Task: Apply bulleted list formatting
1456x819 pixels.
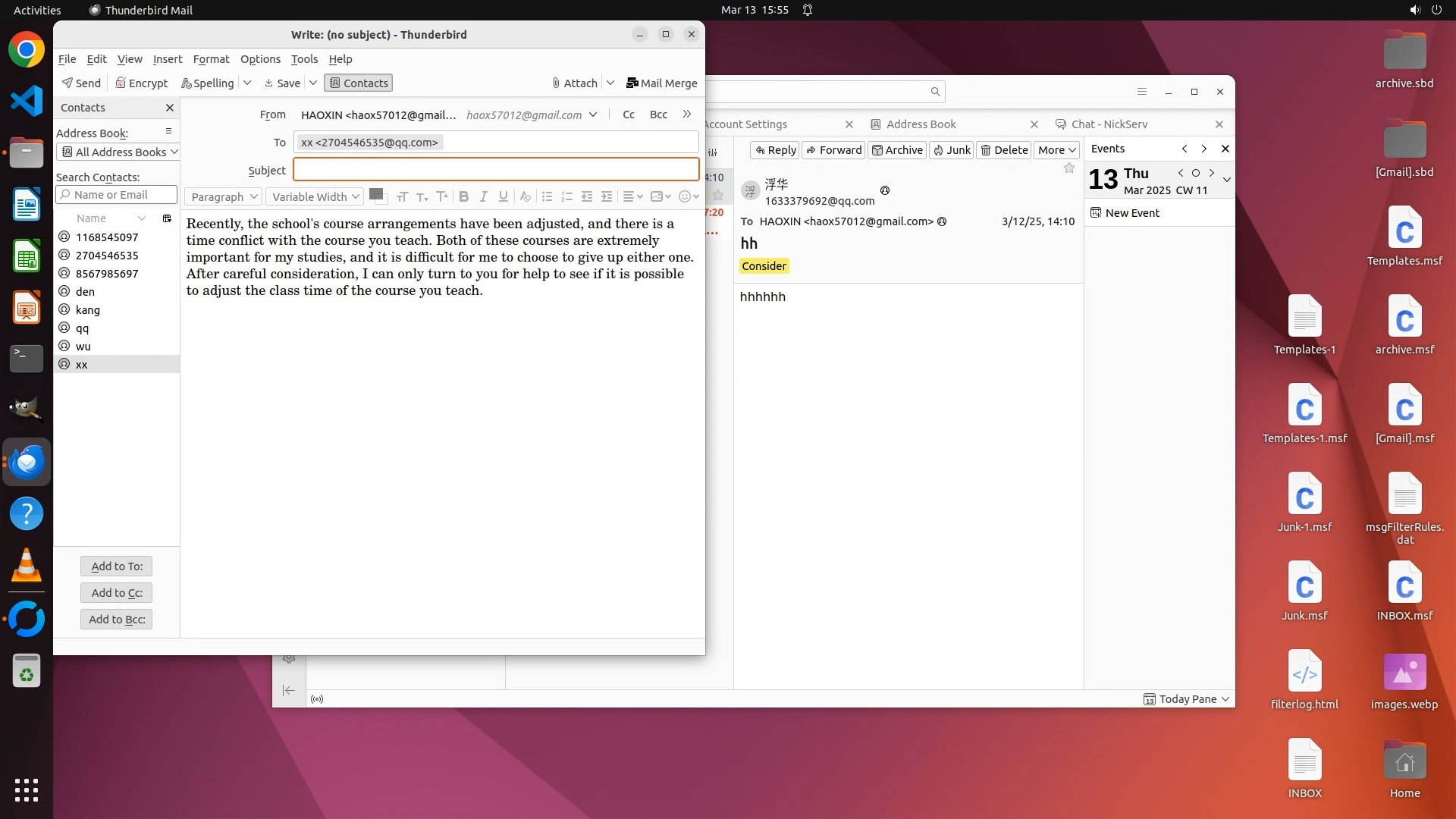Action: pyautogui.click(x=547, y=196)
